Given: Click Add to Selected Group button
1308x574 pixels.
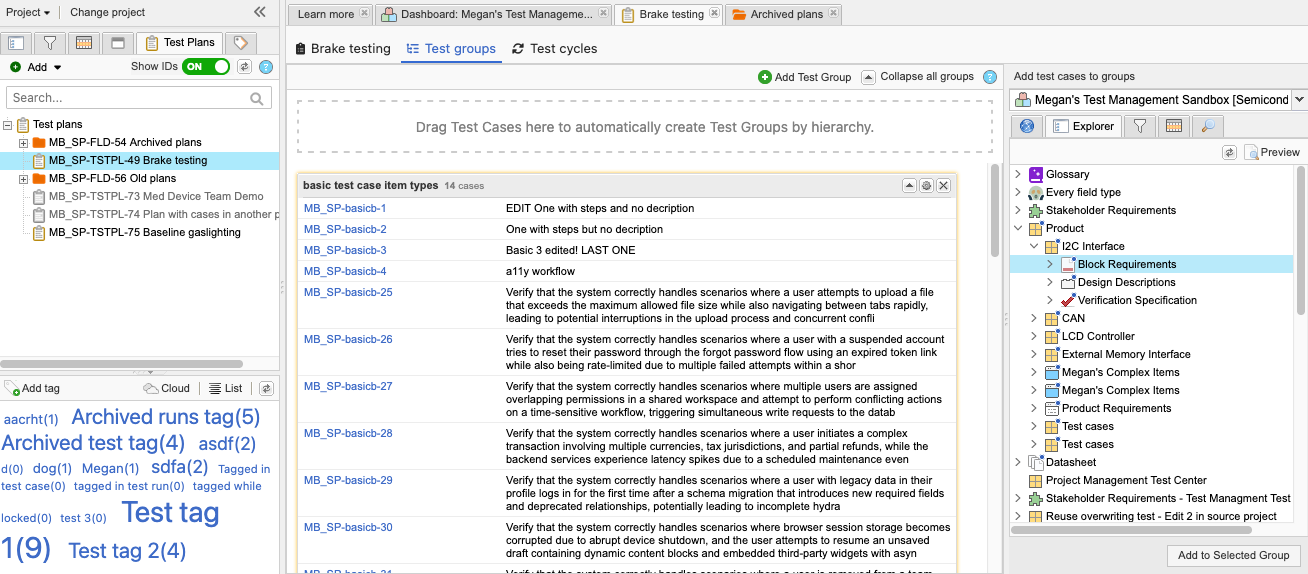Looking at the screenshot, I should [x=1234, y=555].
